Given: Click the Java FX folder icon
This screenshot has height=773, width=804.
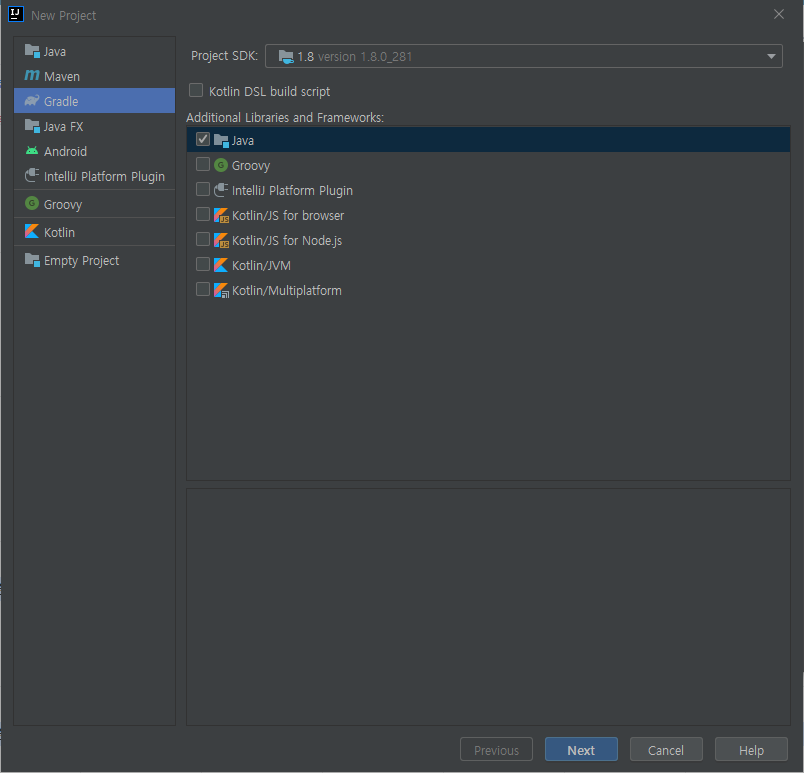Looking at the screenshot, I should tap(32, 126).
